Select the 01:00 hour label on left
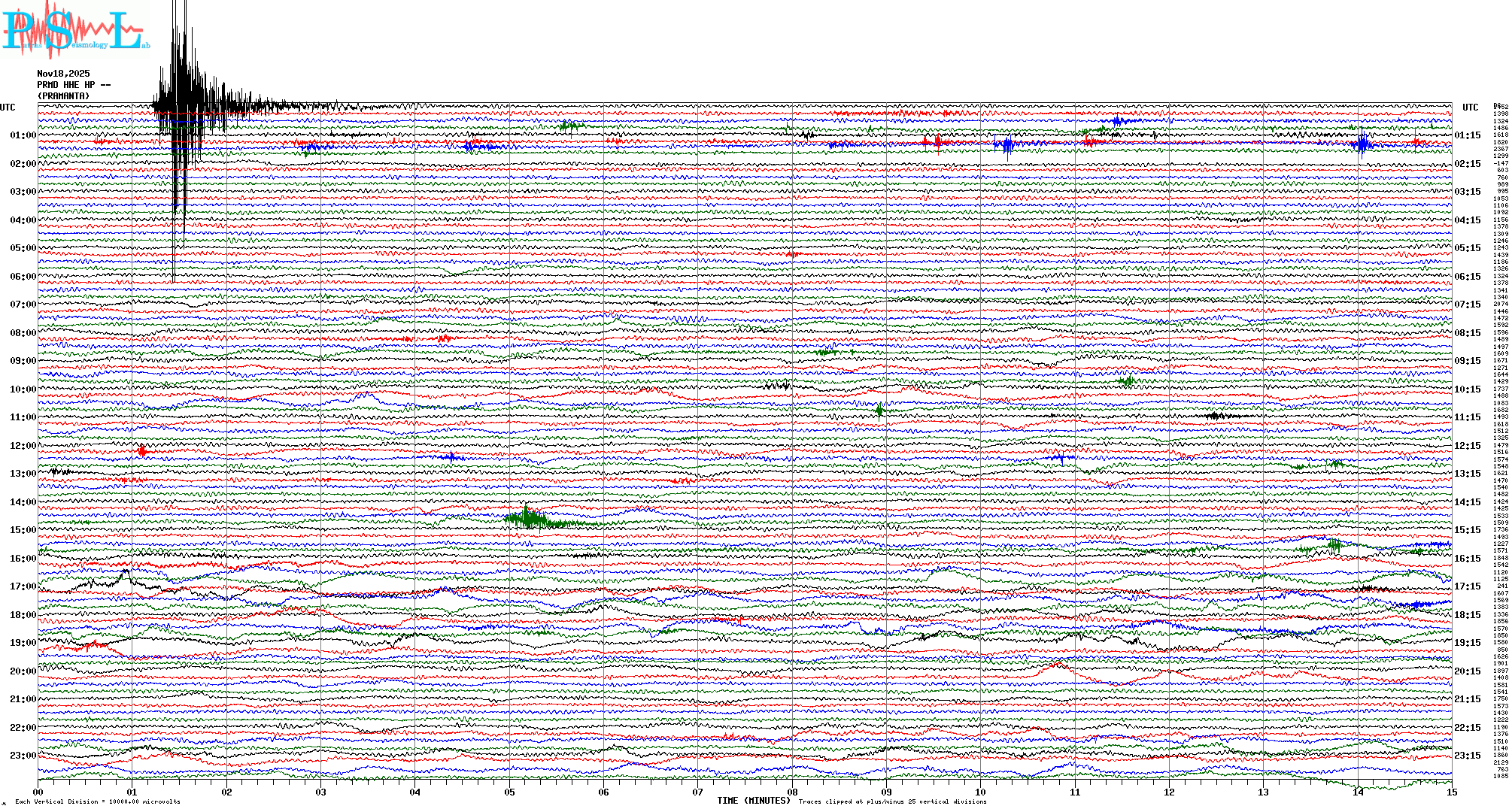The image size is (1512, 812). click(x=23, y=135)
